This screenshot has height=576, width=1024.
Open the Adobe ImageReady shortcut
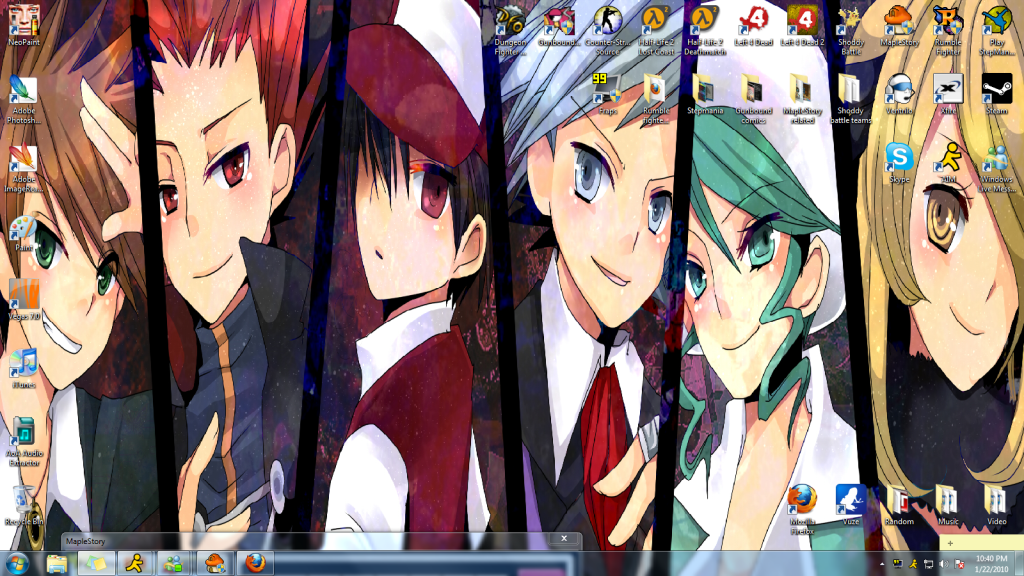click(x=24, y=168)
